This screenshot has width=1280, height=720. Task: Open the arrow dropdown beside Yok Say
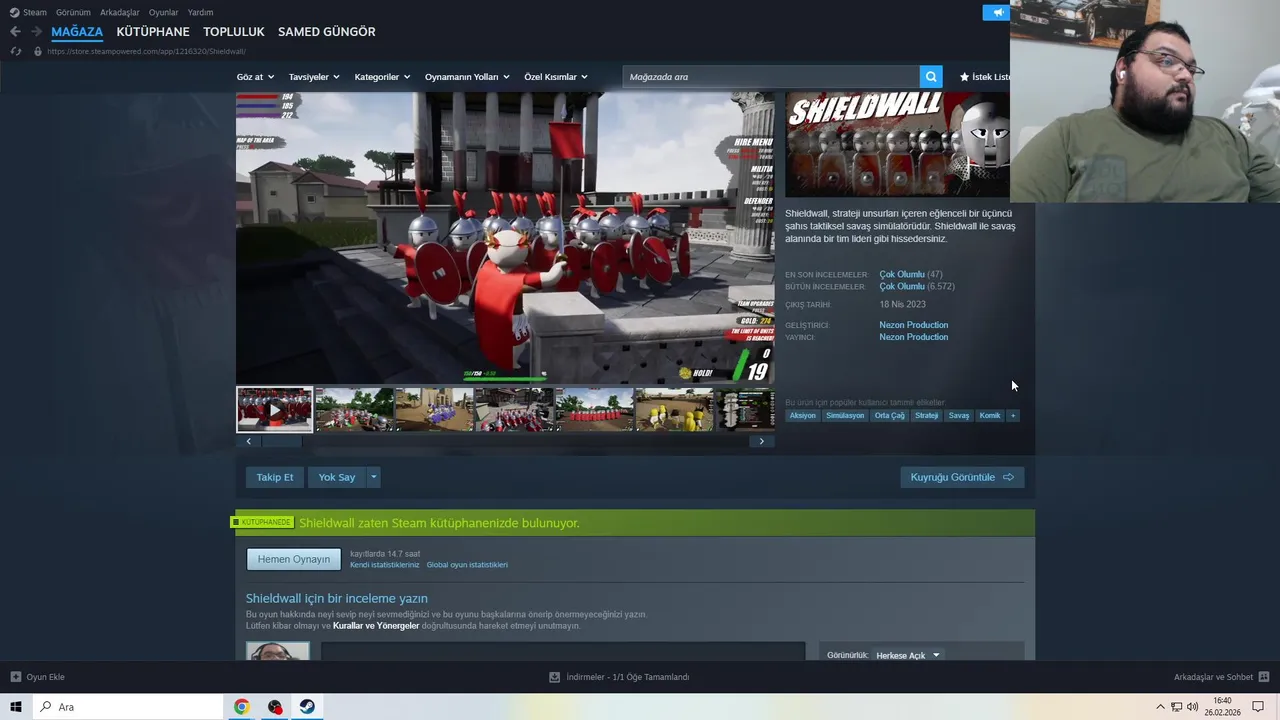click(374, 477)
